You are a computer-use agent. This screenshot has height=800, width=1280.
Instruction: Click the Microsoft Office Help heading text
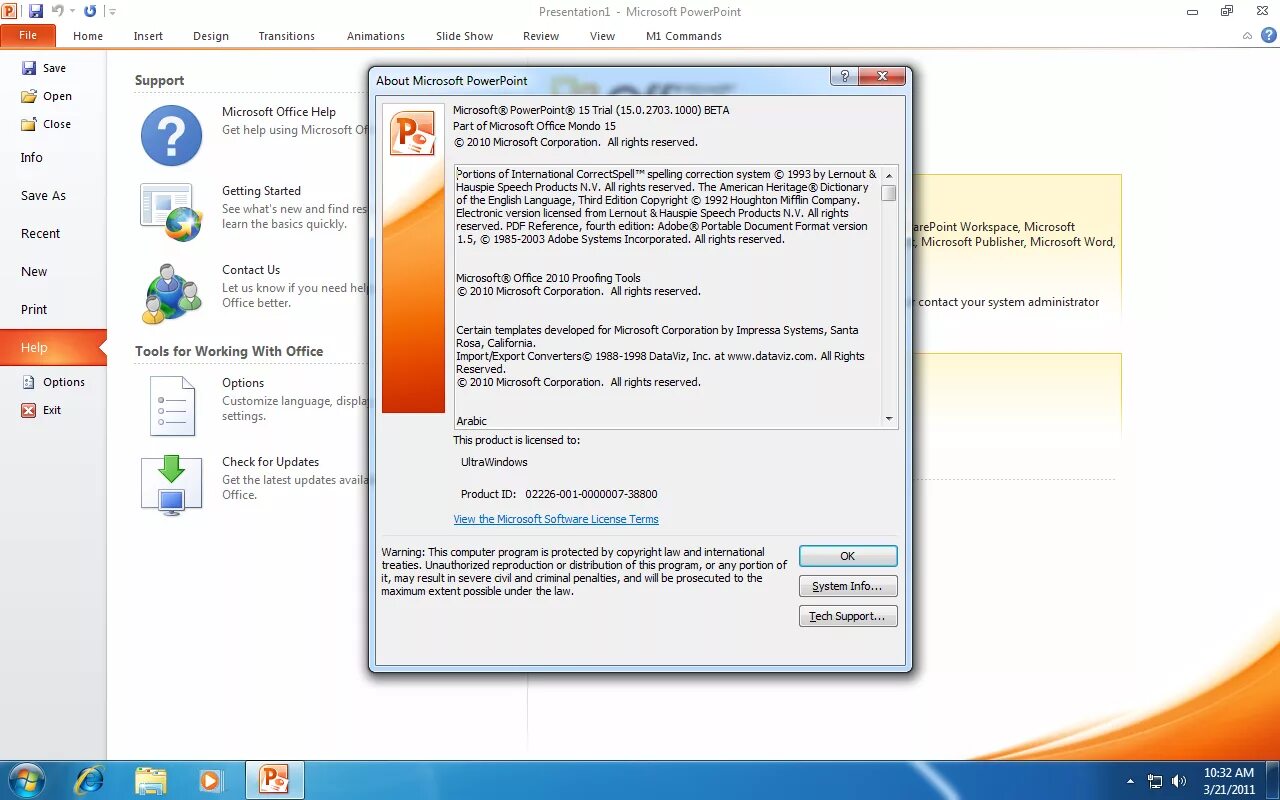(279, 112)
